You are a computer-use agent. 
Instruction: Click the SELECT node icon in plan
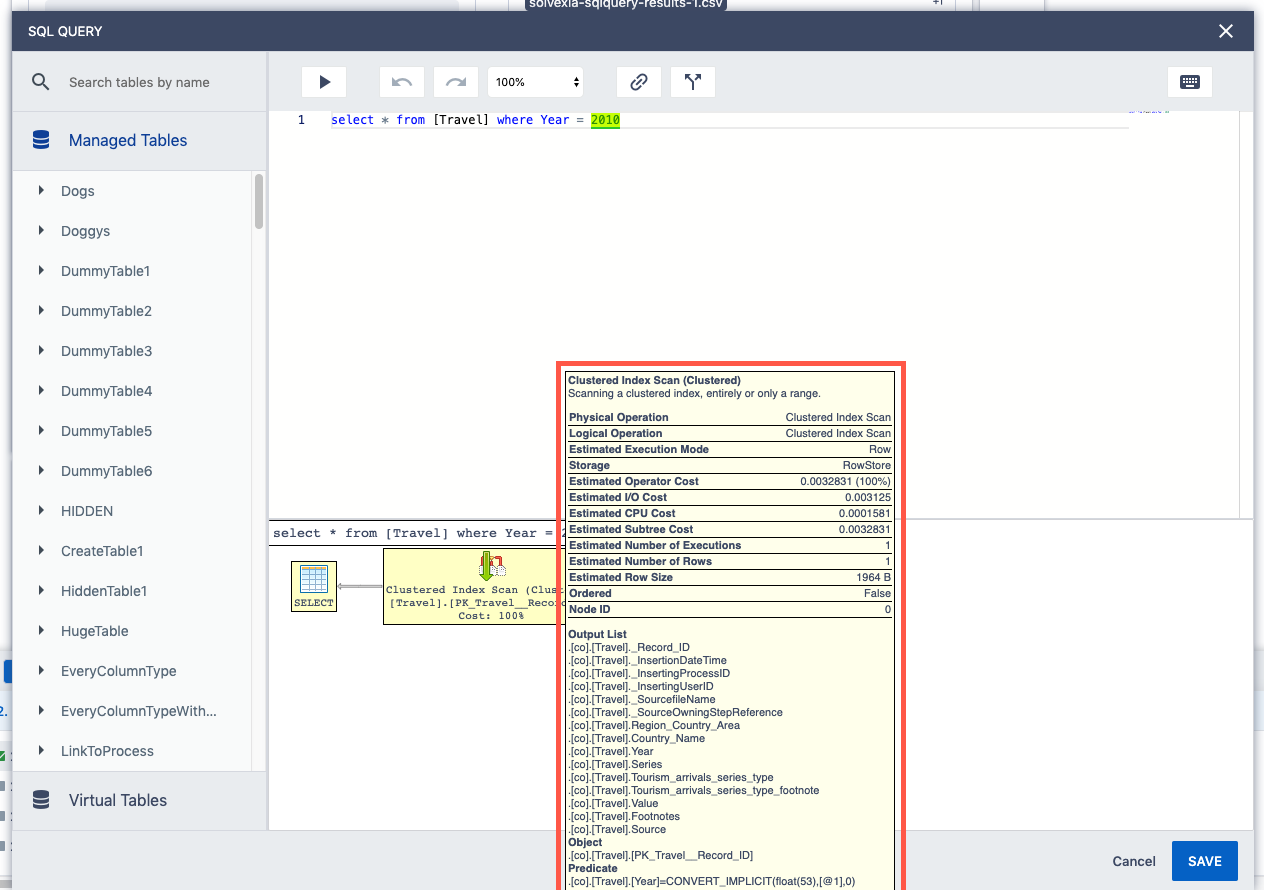pos(314,580)
